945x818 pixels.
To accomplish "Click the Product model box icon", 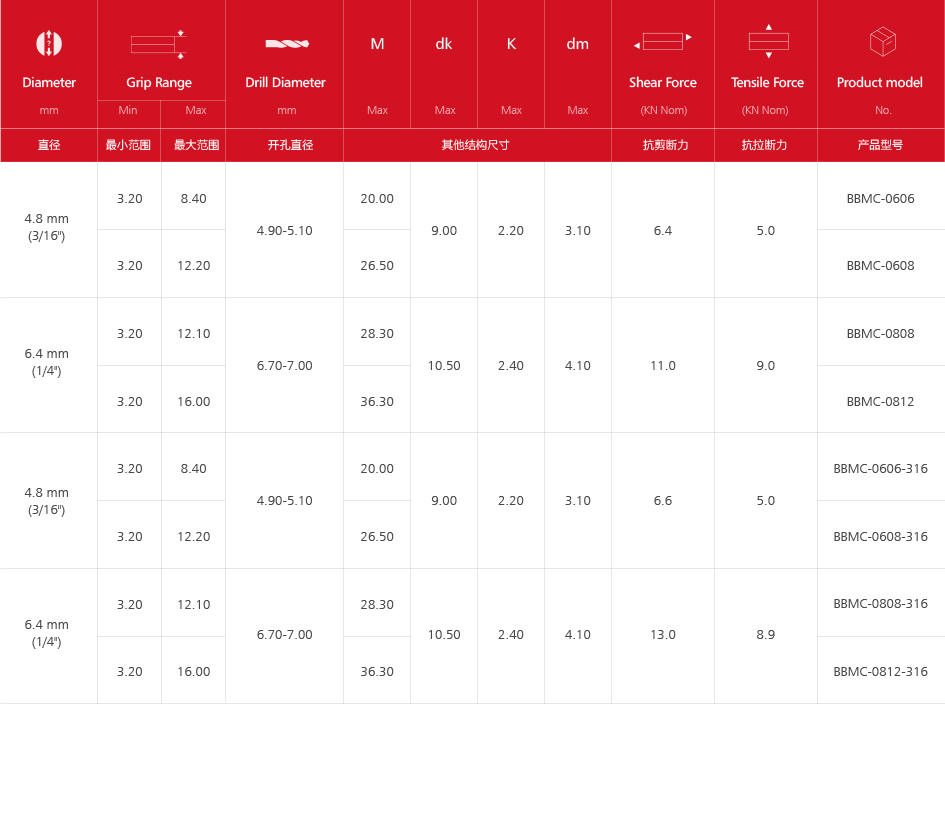I will (x=882, y=42).
